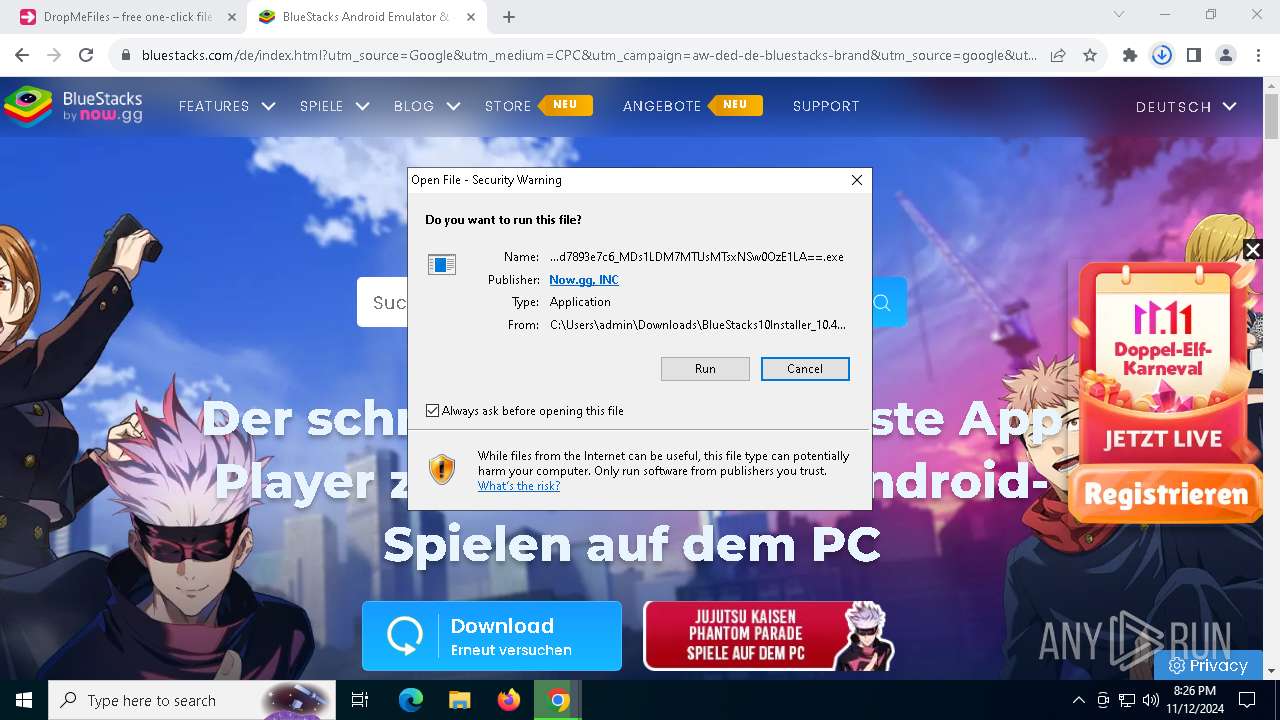Open the What's the risk? link
1280x720 pixels.
[x=519, y=486]
